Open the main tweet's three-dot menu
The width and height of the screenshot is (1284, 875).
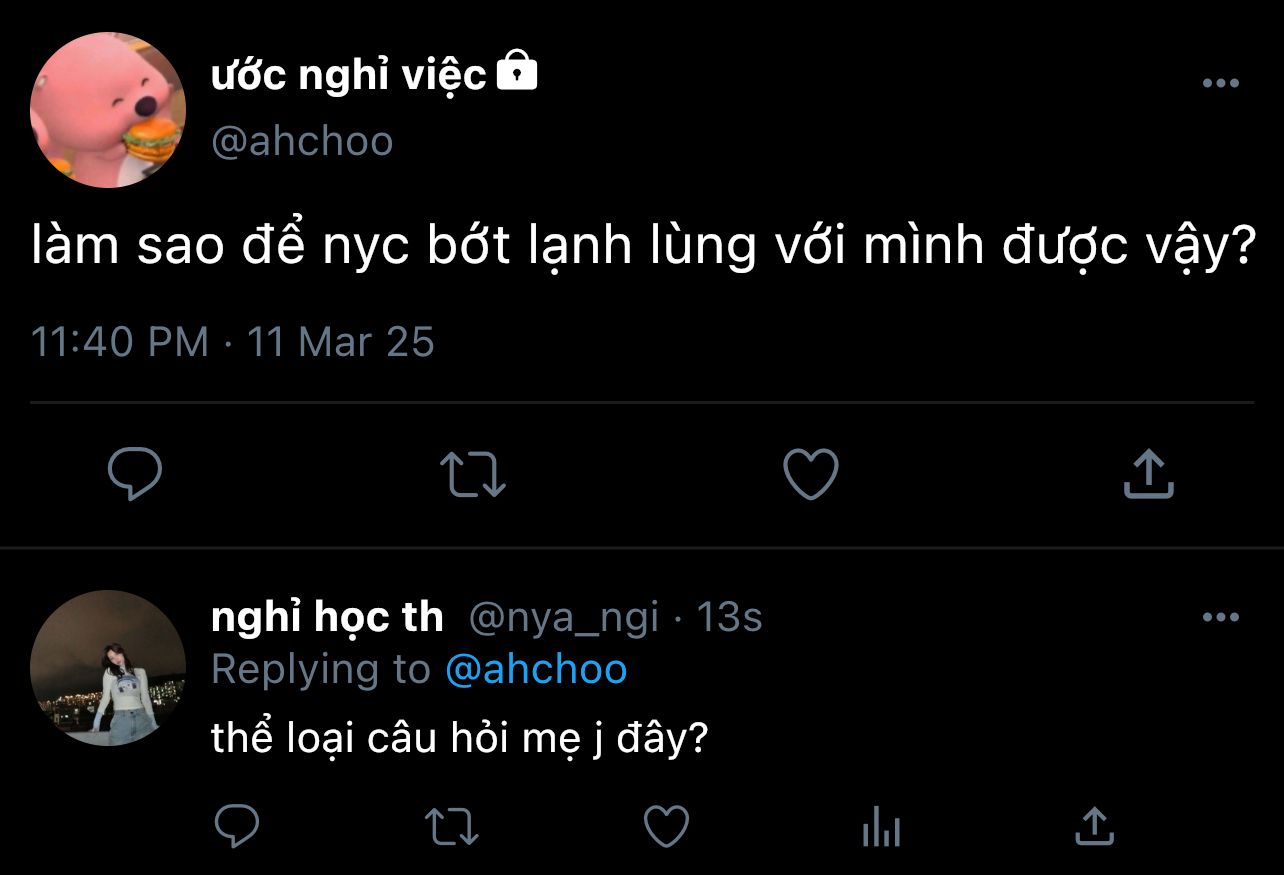tap(1220, 83)
